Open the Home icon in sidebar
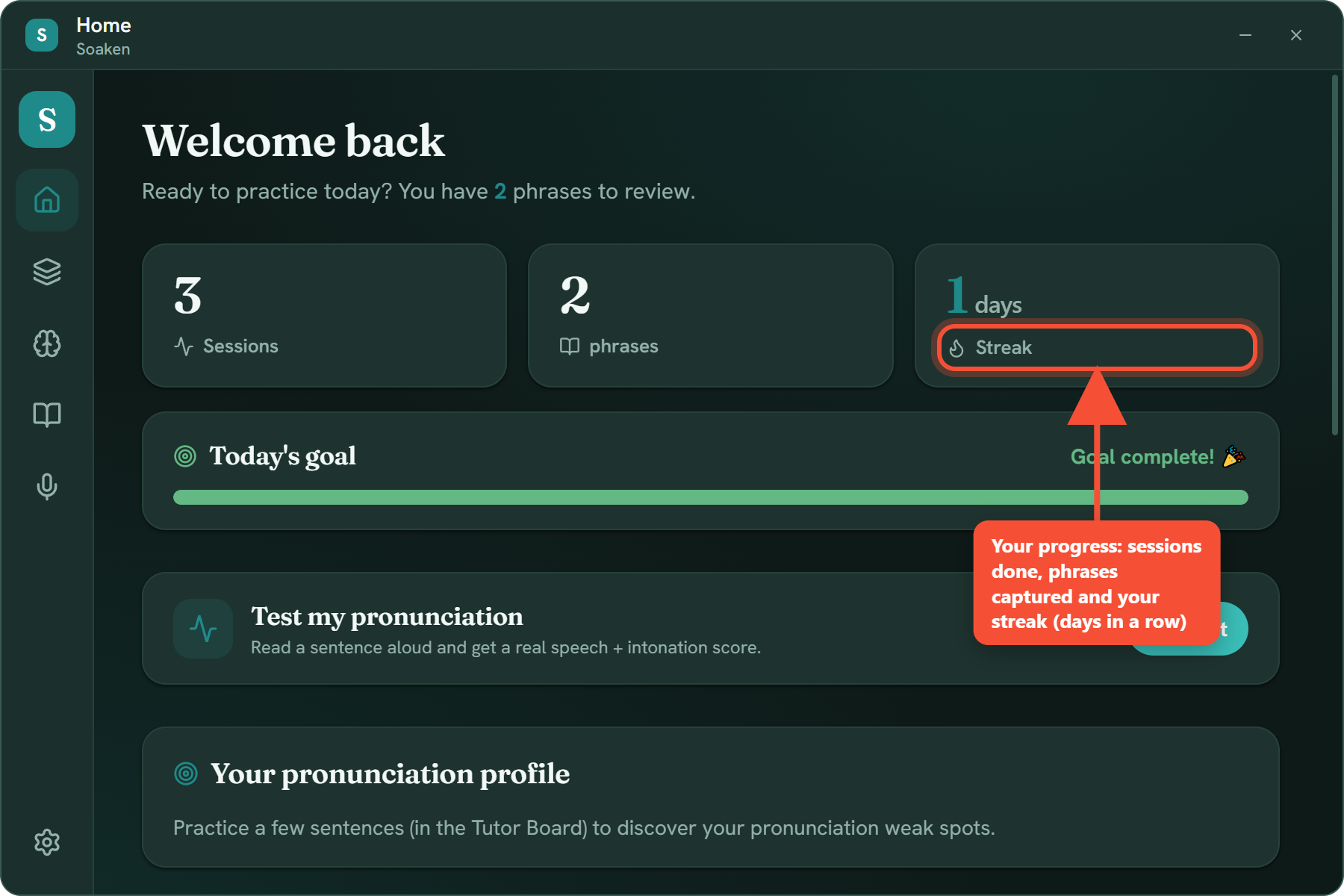The width and height of the screenshot is (1344, 896). point(47,200)
